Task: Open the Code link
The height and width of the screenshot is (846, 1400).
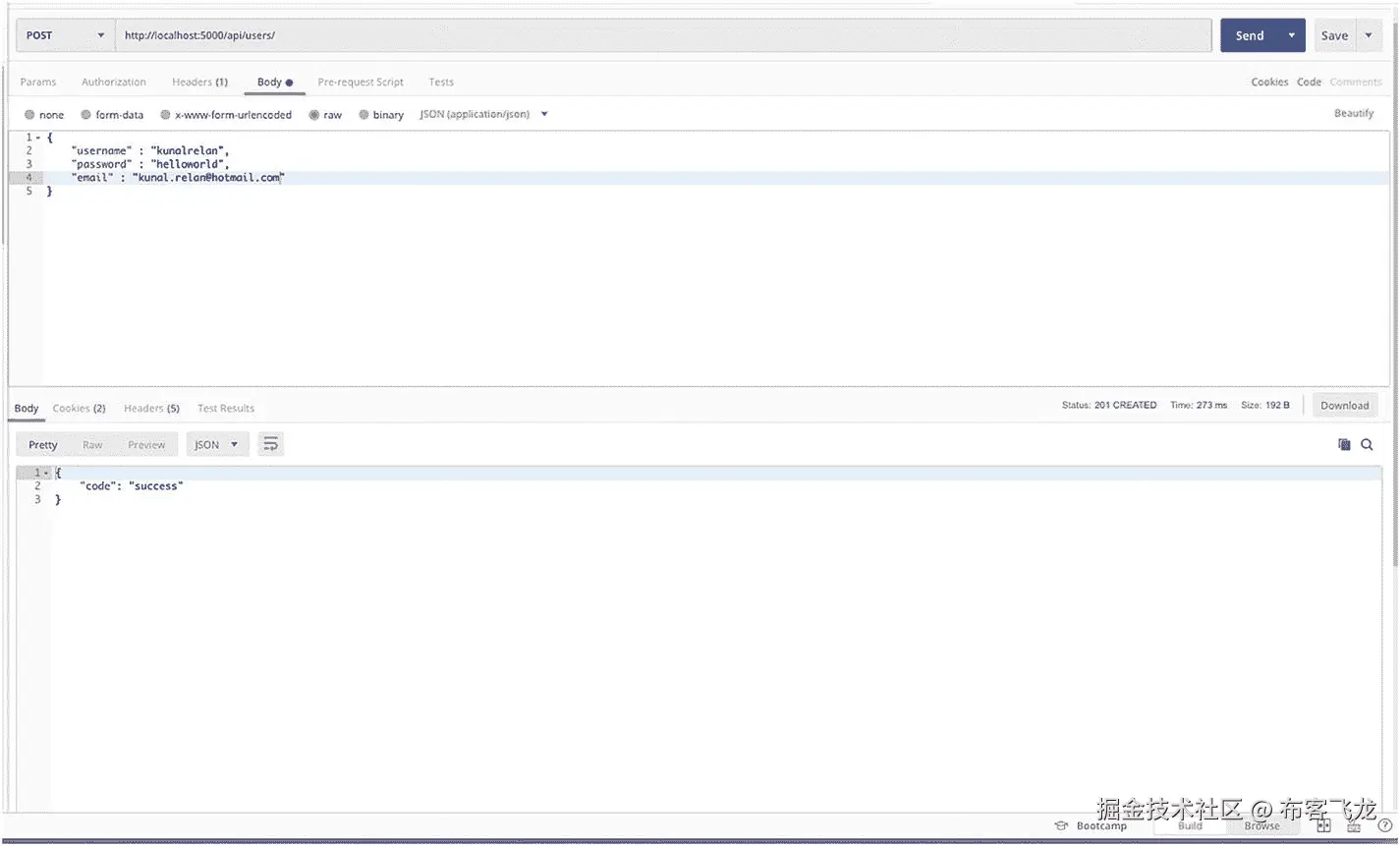Action: click(1309, 83)
